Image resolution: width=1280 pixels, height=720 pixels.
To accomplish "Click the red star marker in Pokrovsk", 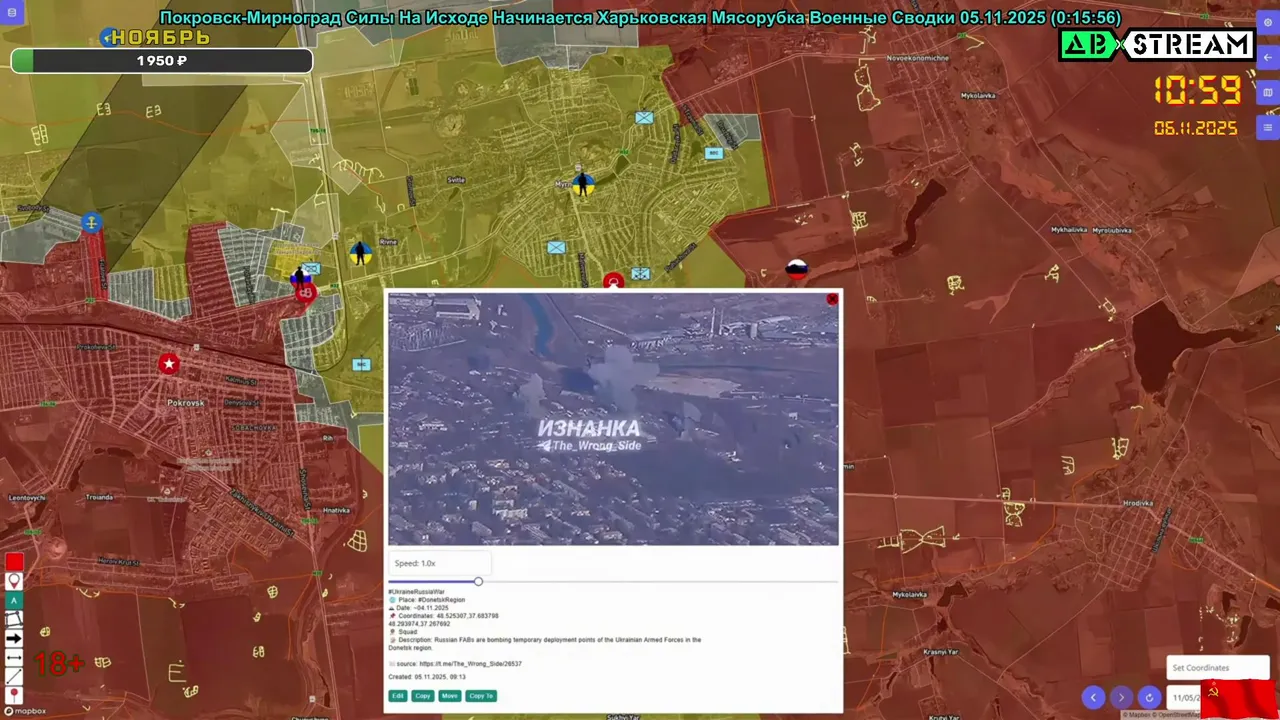I will tap(169, 364).
